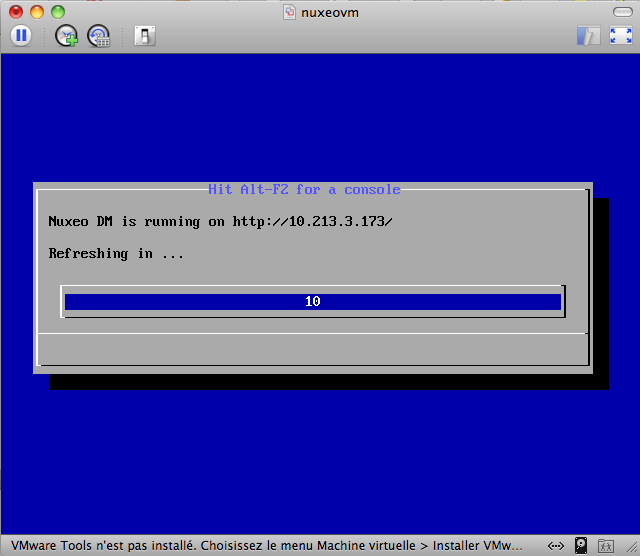
Task: Click the 'Hit Alt-F2 for a console' title
Action: coord(304,189)
